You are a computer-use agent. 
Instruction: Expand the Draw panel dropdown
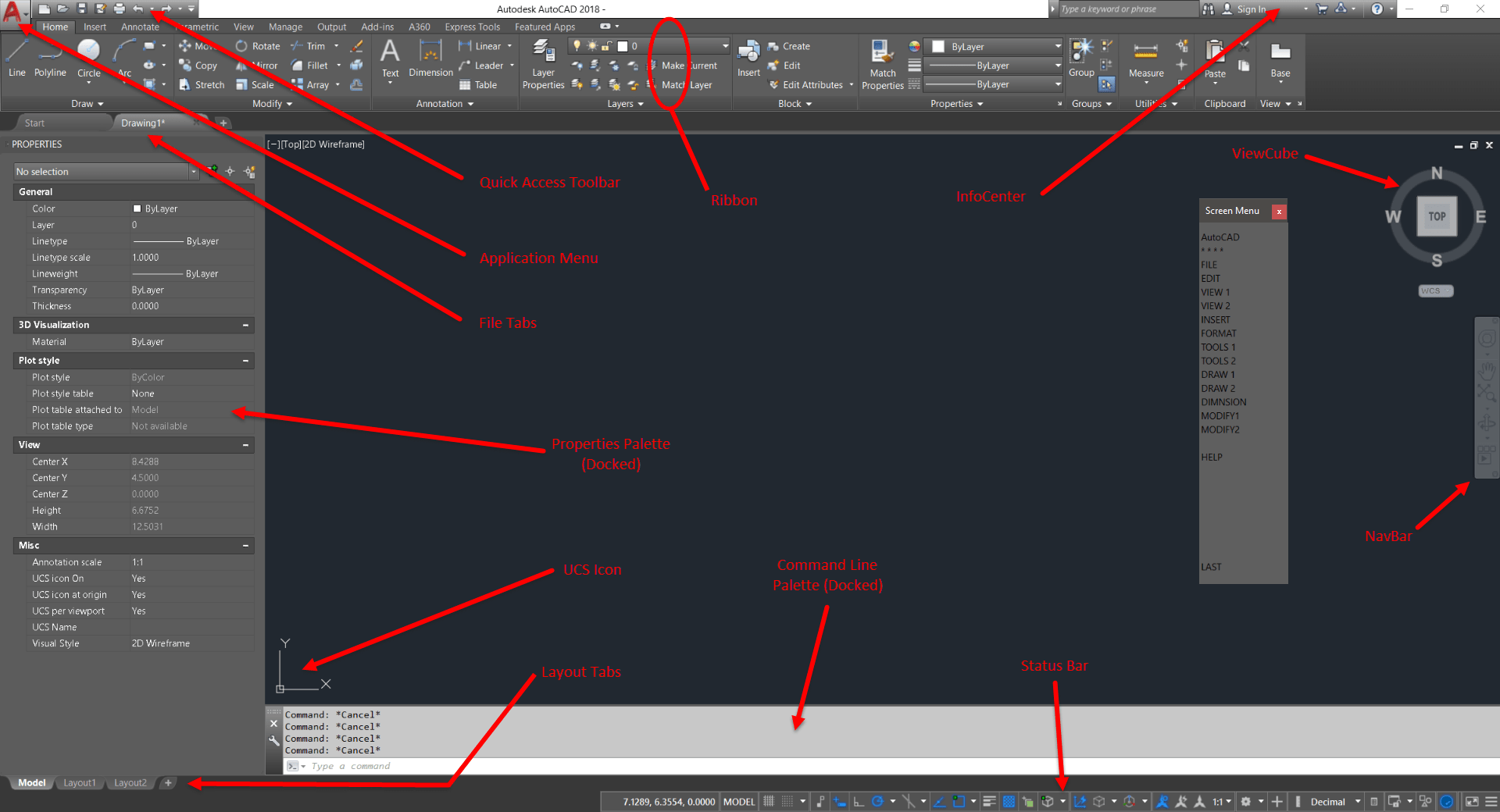click(87, 104)
